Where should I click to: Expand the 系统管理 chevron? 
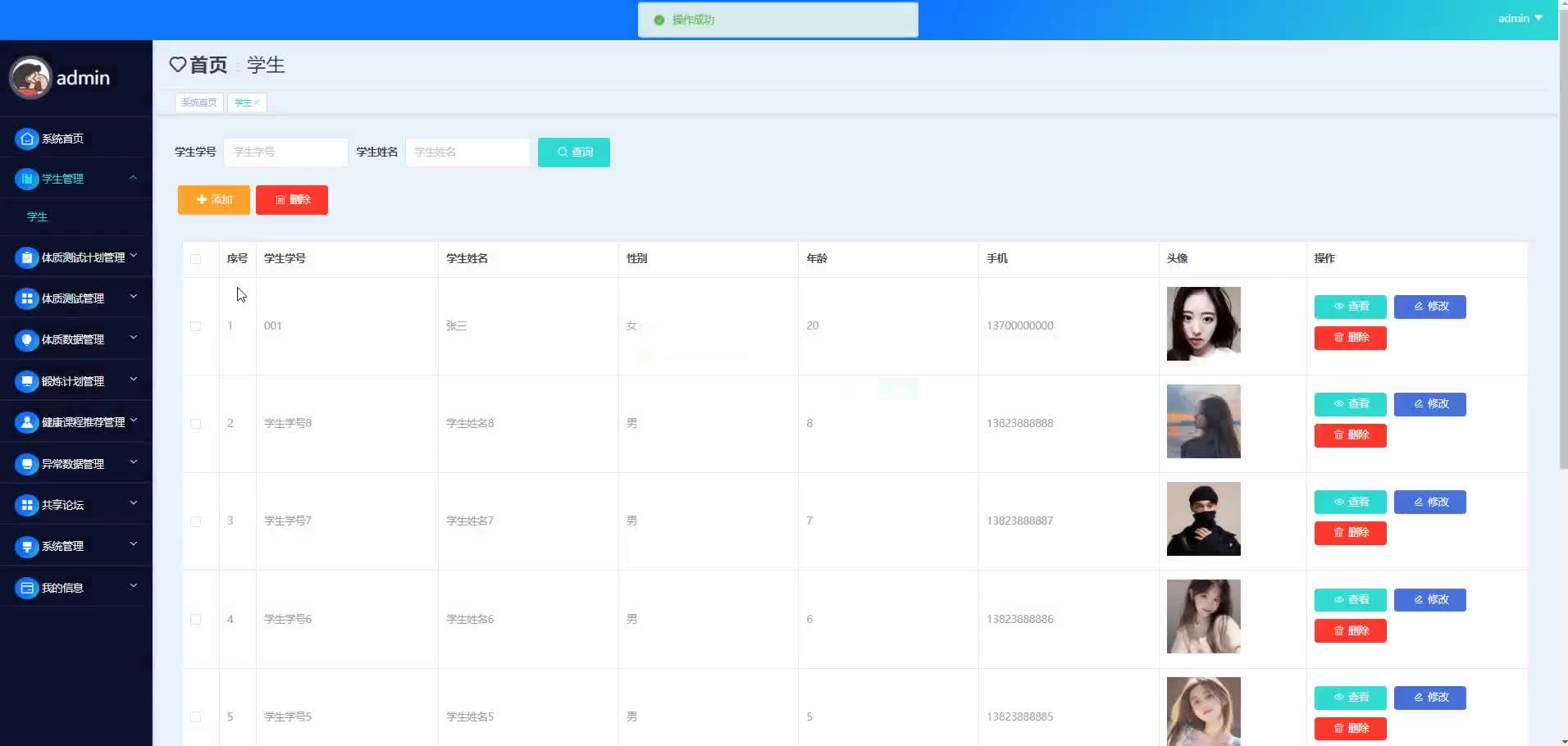tap(134, 544)
